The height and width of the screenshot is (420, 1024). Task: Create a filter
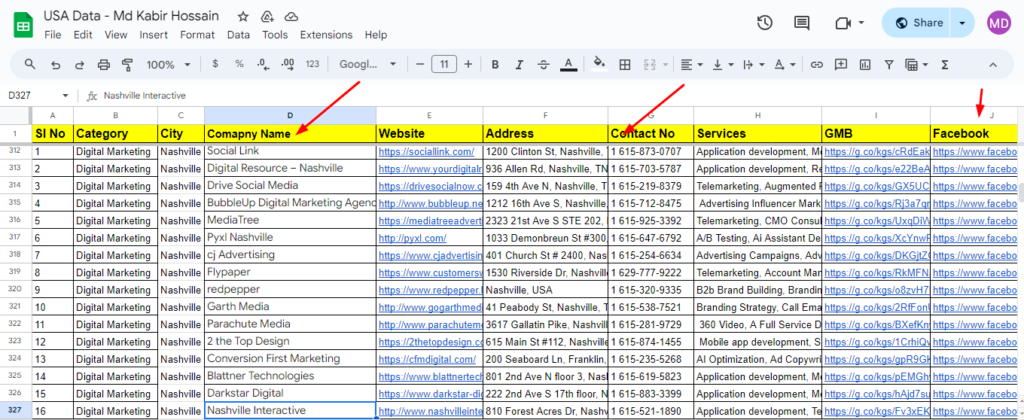pyautogui.click(x=889, y=64)
